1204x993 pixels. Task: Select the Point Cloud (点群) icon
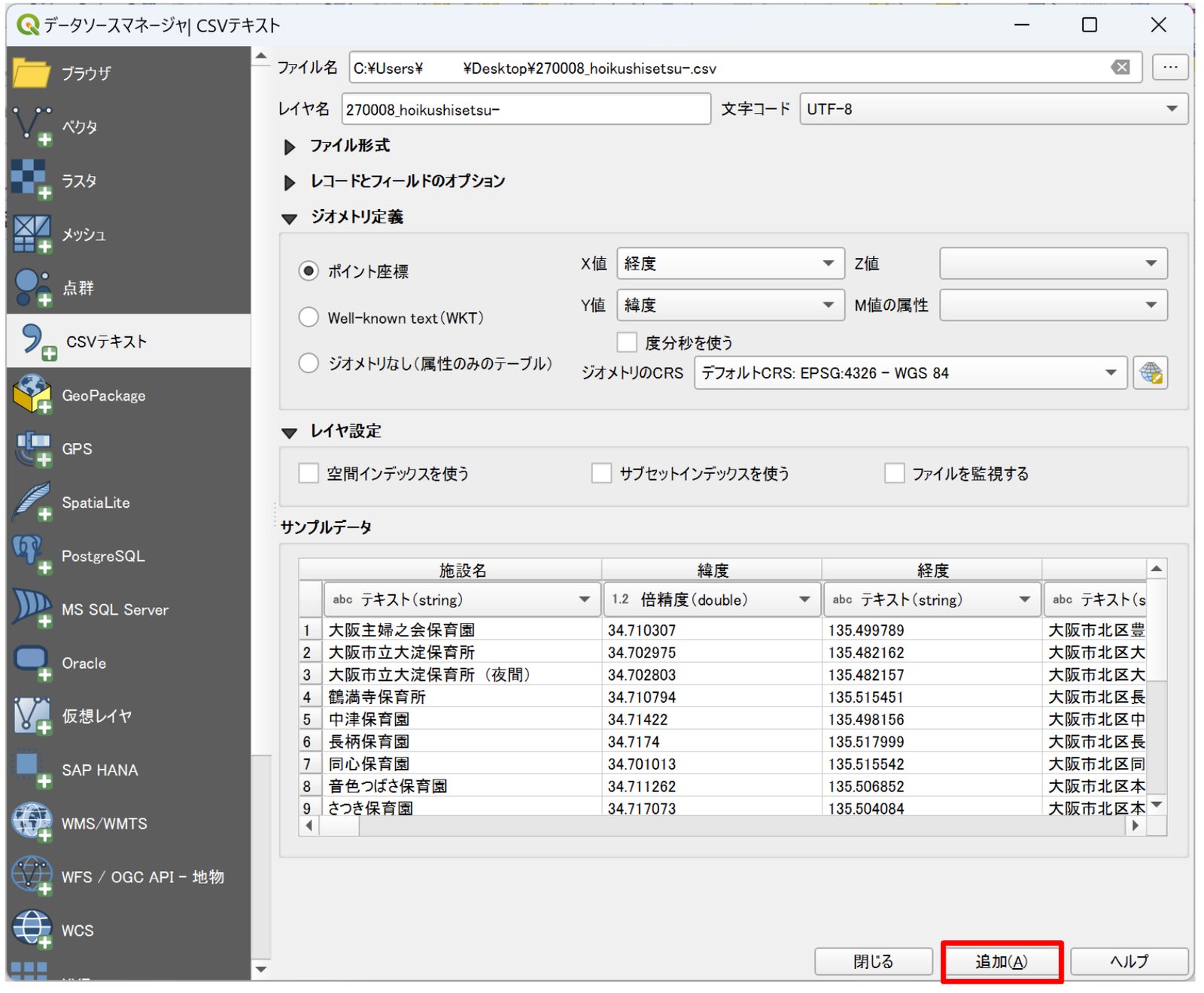32,287
